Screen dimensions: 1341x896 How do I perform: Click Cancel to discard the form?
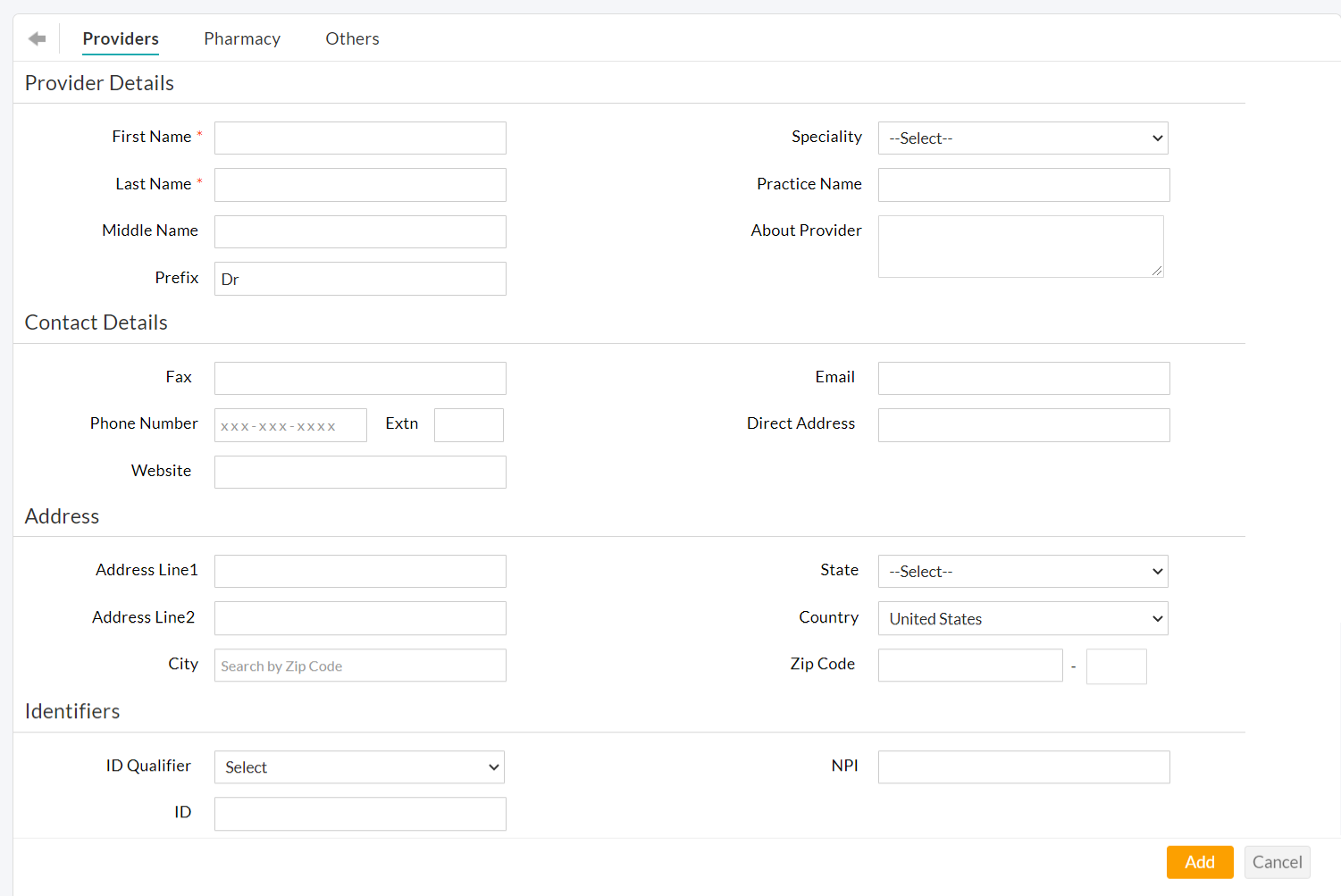[1277, 861]
